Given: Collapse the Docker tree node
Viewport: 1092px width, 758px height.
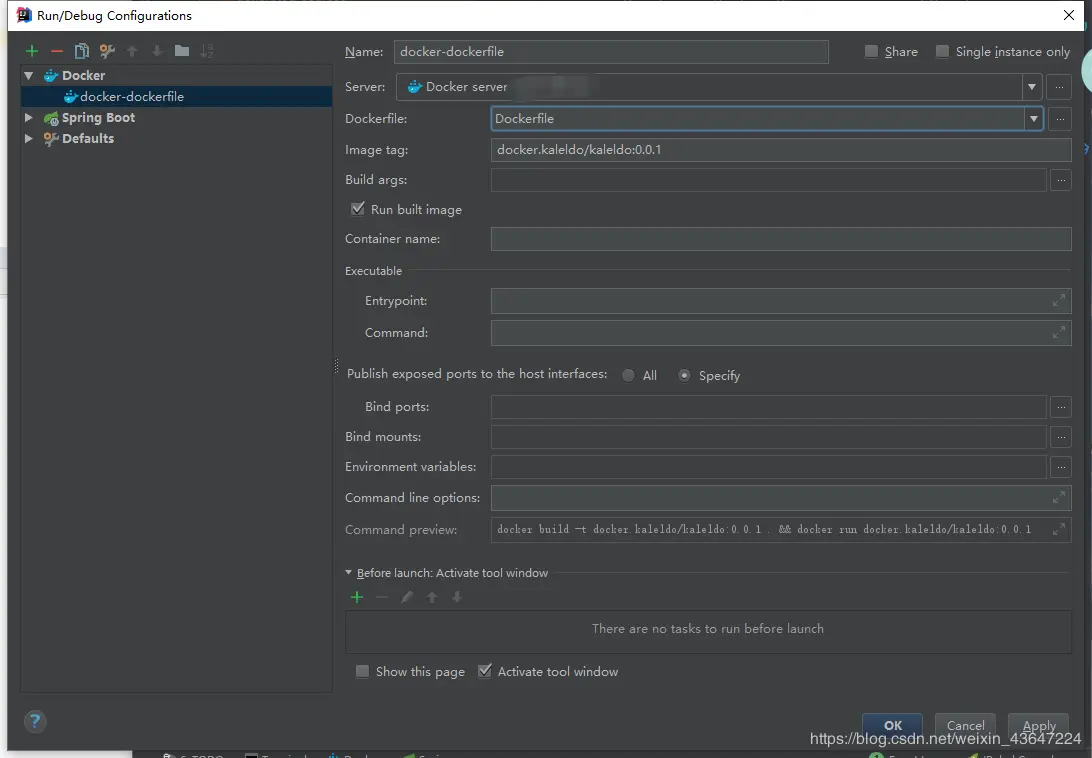Looking at the screenshot, I should tap(29, 75).
